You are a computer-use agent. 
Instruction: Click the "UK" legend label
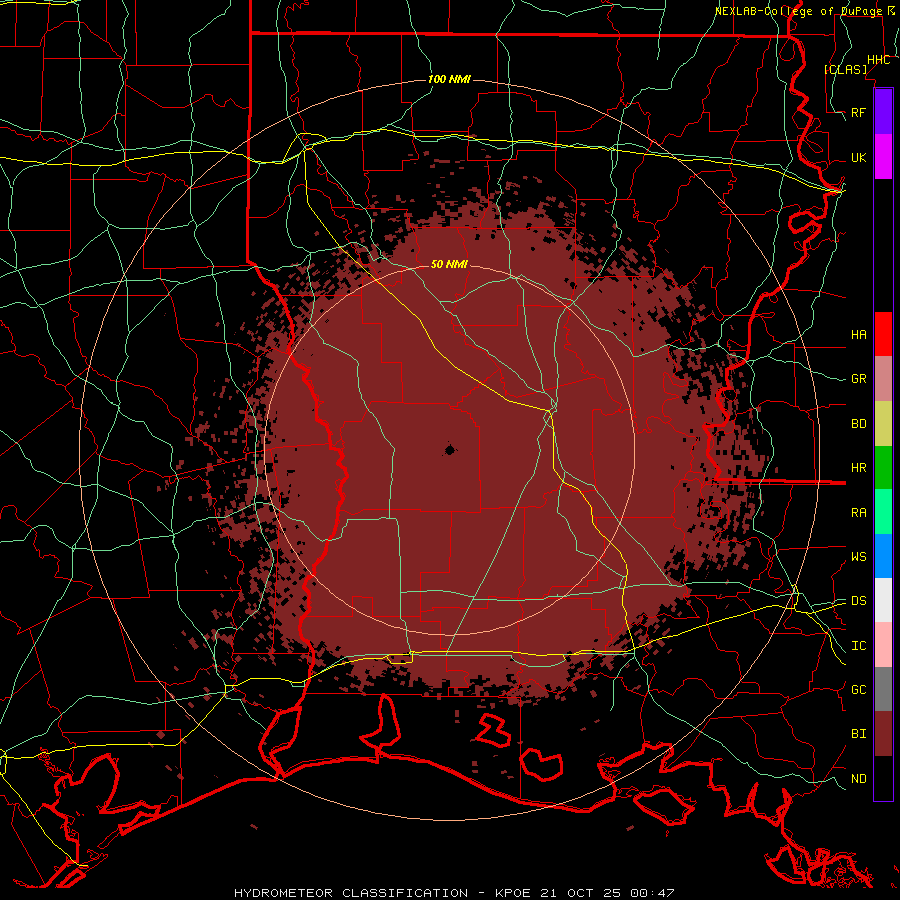pos(859,157)
